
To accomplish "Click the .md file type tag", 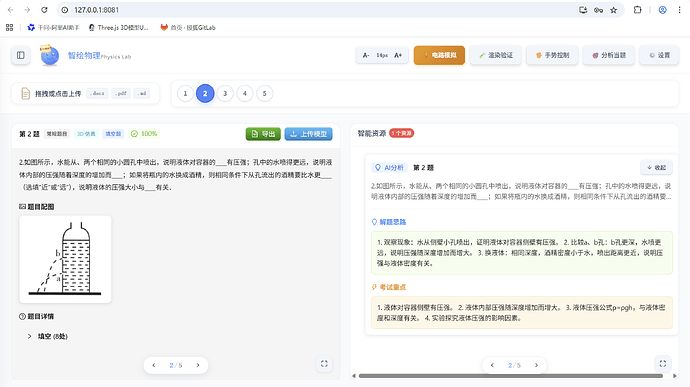I will pos(142,93).
